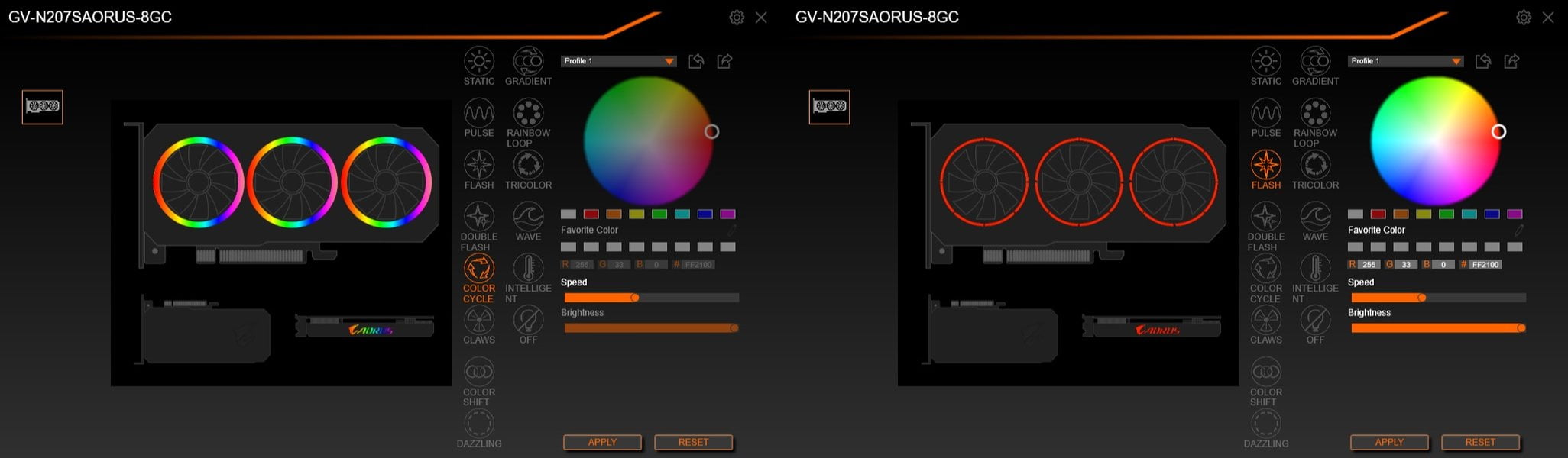Pick the orange preset swatch in right window
The image size is (1568, 458).
pyautogui.click(x=1401, y=214)
